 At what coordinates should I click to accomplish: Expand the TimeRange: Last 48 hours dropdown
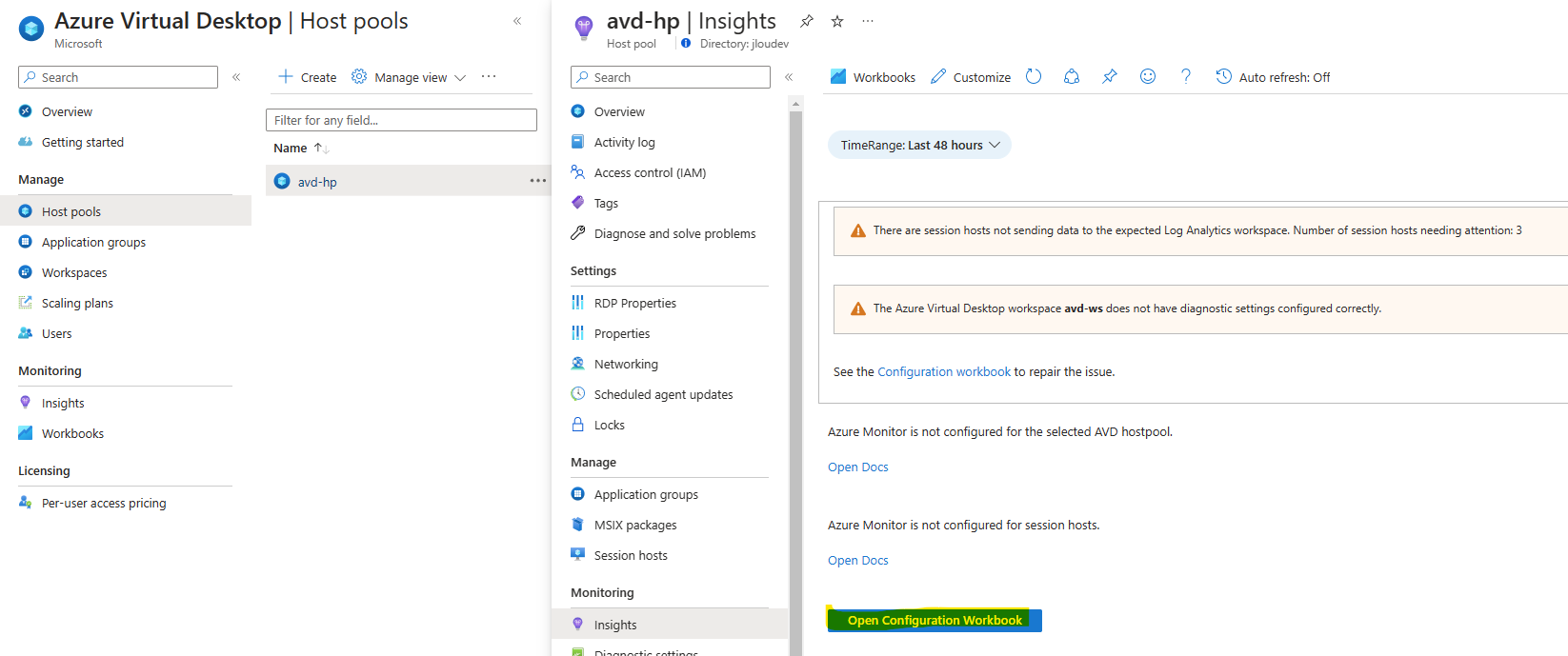click(919, 146)
